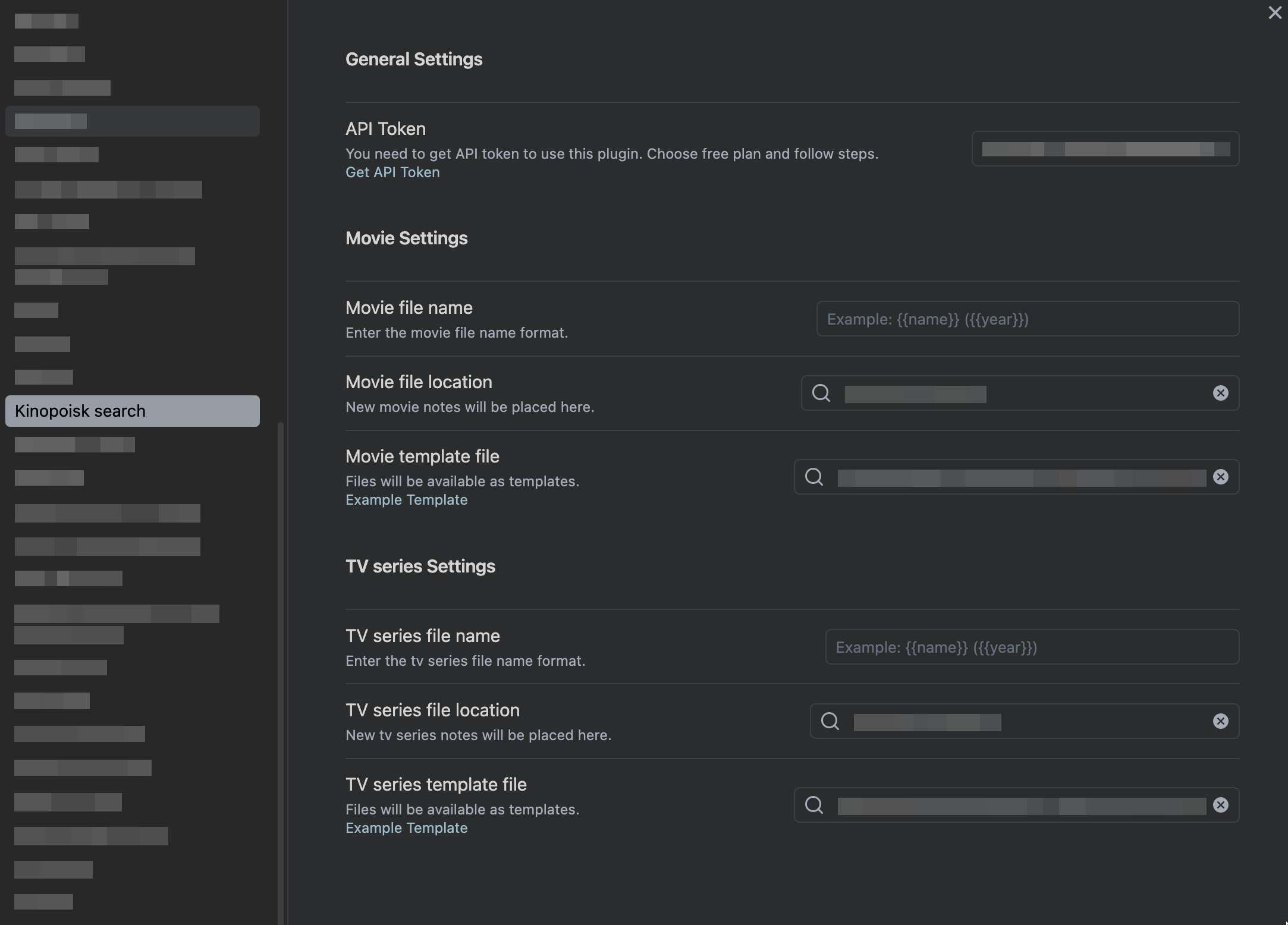Click the search icon in Movie file location

pyautogui.click(x=821, y=393)
